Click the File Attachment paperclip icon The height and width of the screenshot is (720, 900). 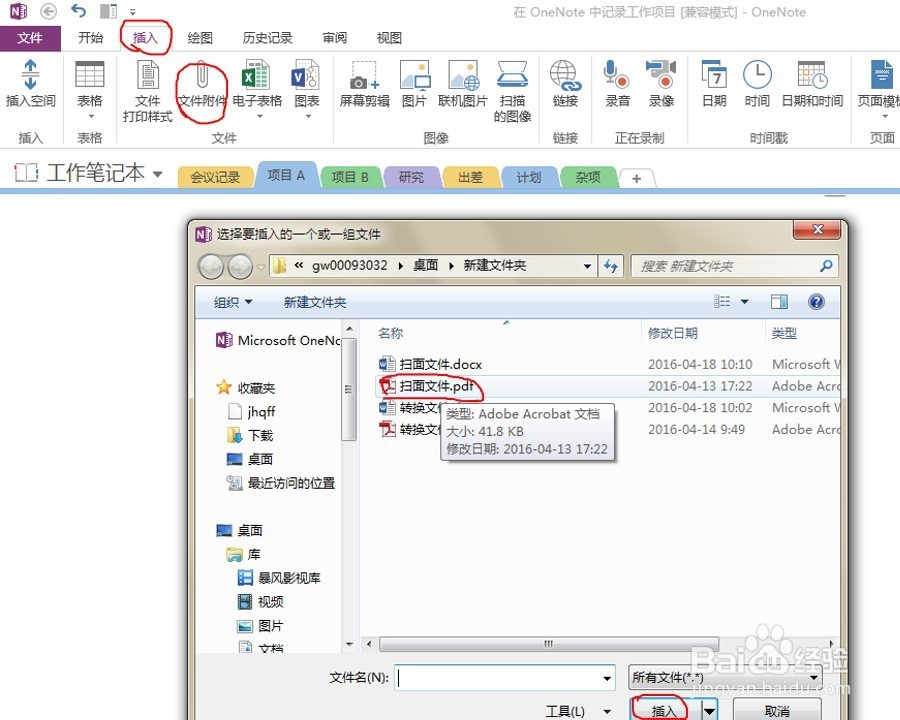(201, 75)
